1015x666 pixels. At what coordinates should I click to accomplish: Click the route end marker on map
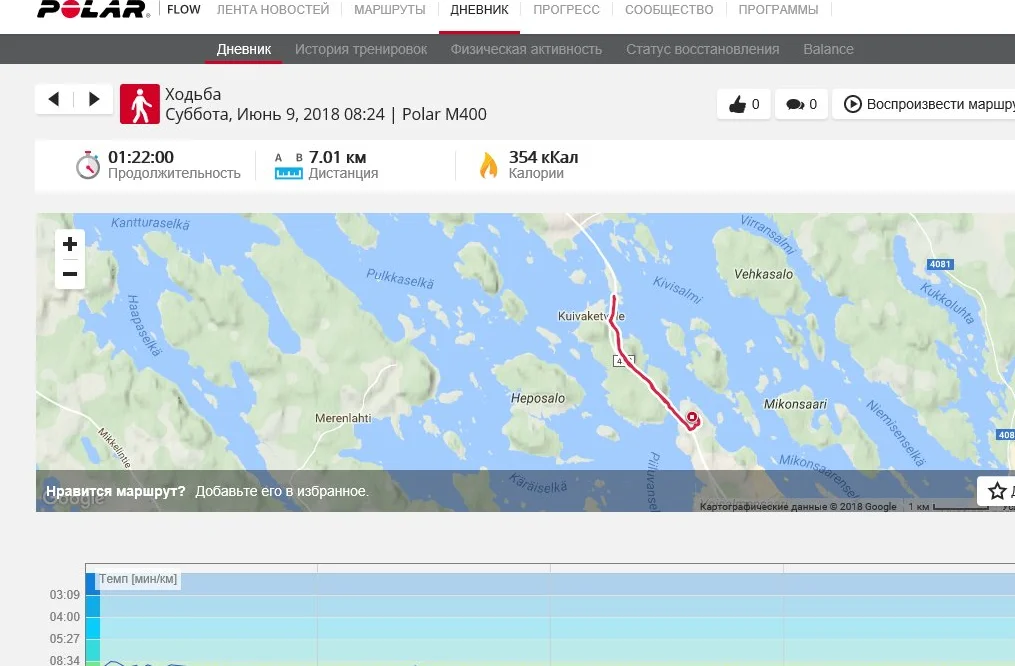691,420
